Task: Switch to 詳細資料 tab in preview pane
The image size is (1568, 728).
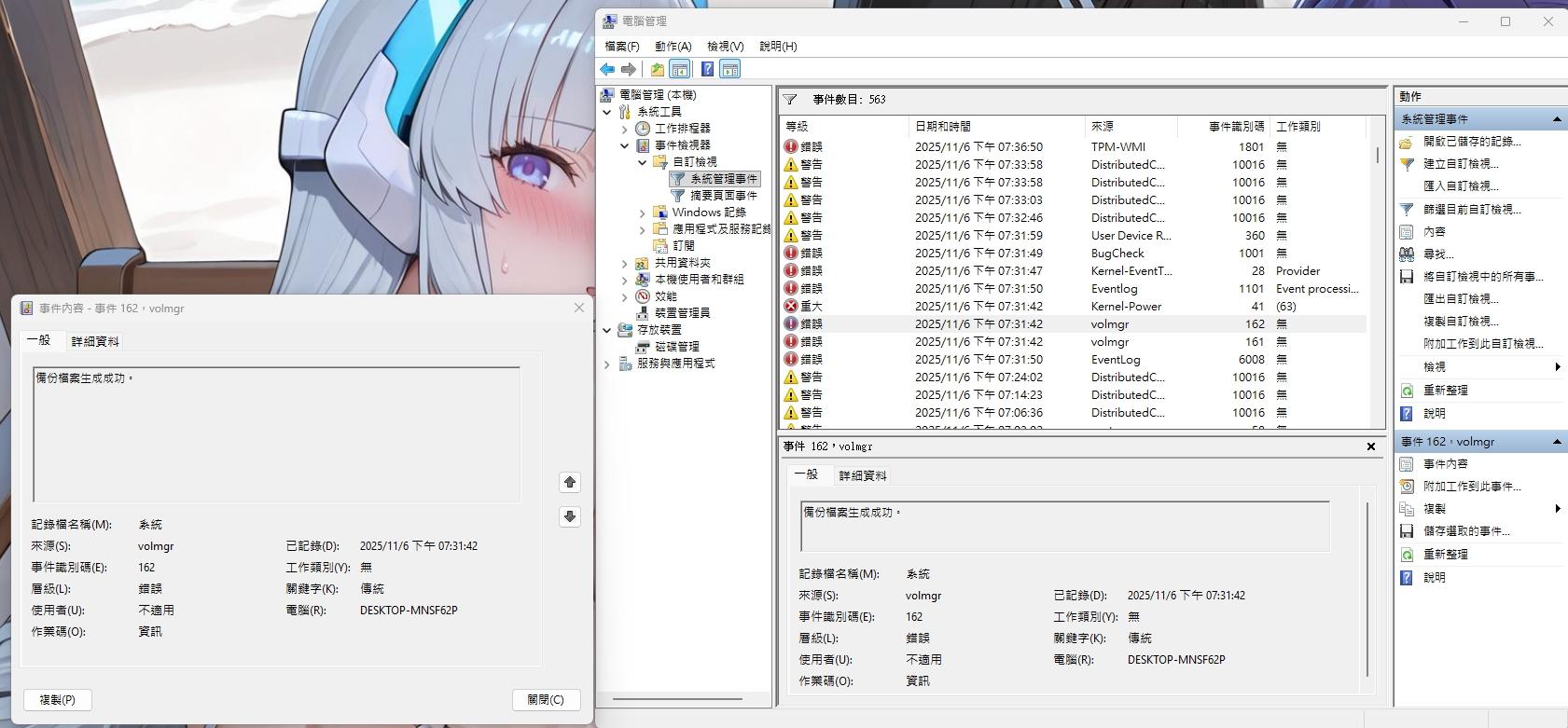Action: (x=863, y=475)
